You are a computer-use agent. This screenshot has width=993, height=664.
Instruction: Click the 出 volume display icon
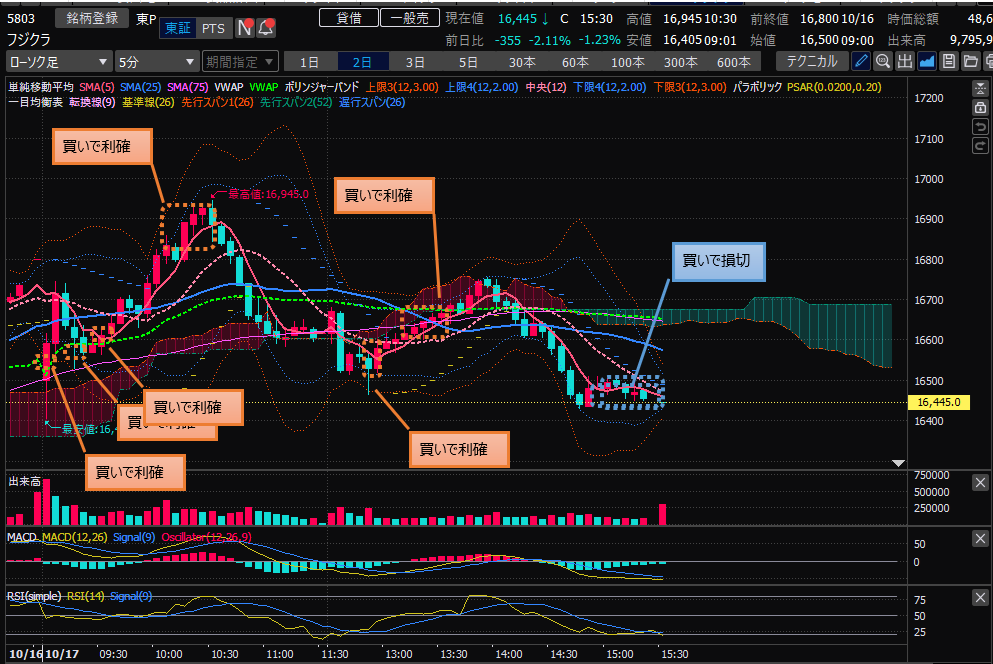tap(905, 61)
